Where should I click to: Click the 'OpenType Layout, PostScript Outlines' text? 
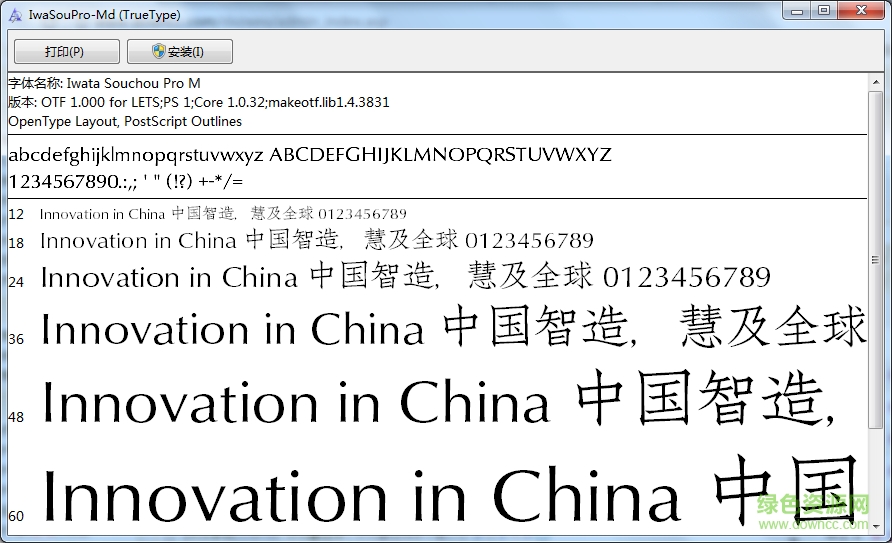point(125,122)
